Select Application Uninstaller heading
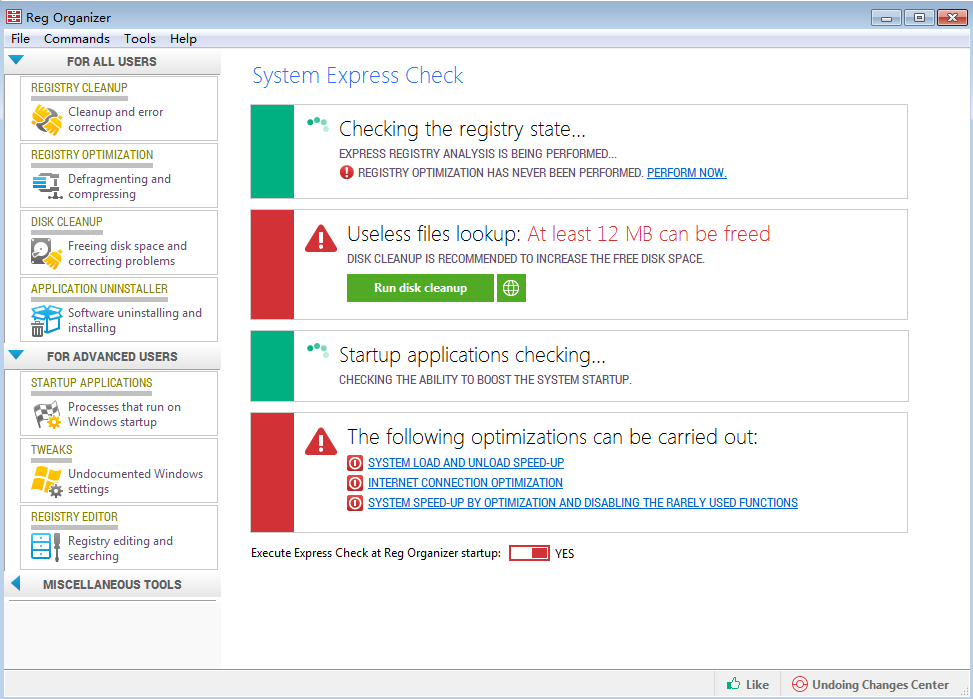The height and width of the screenshot is (699, 973). [99, 289]
